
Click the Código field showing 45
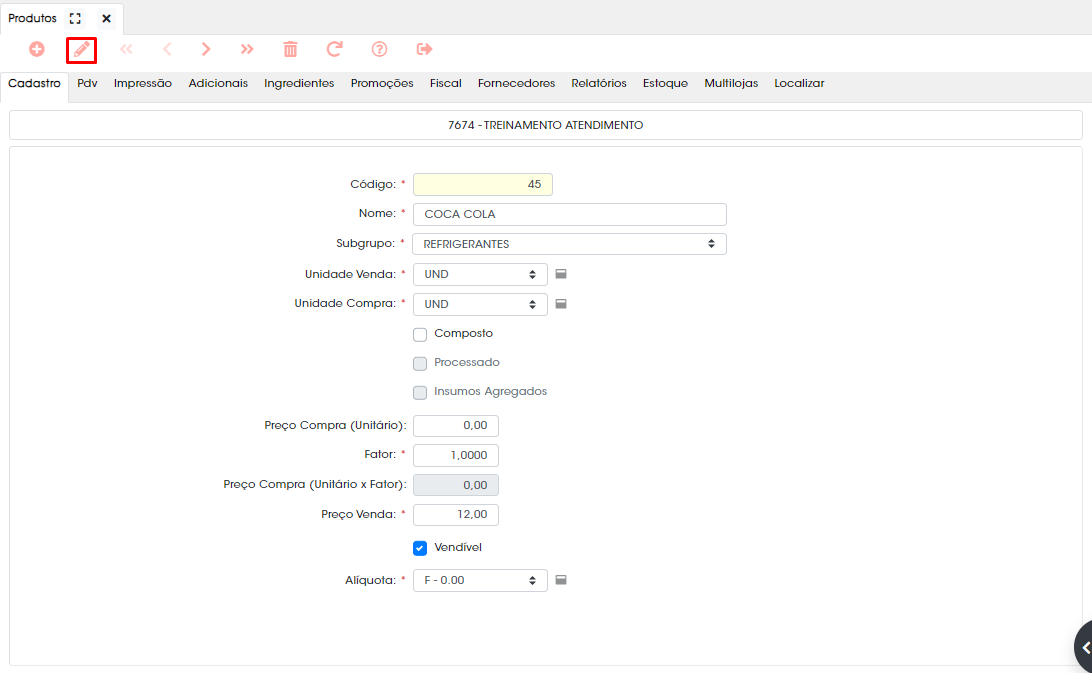point(483,185)
